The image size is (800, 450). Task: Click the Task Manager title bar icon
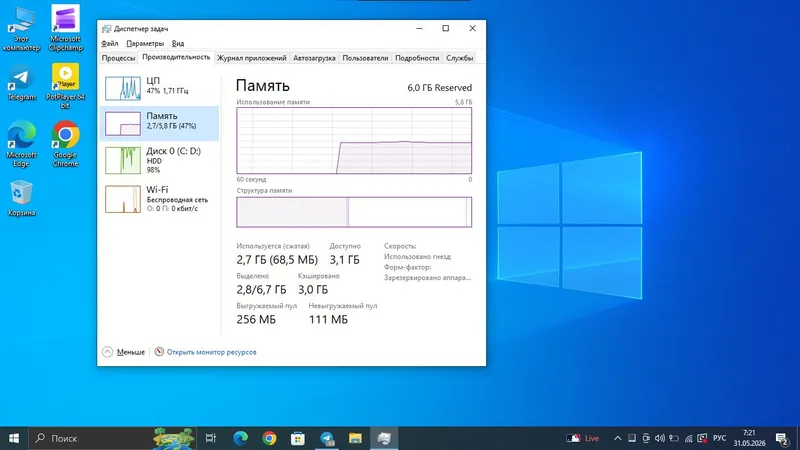click(106, 29)
